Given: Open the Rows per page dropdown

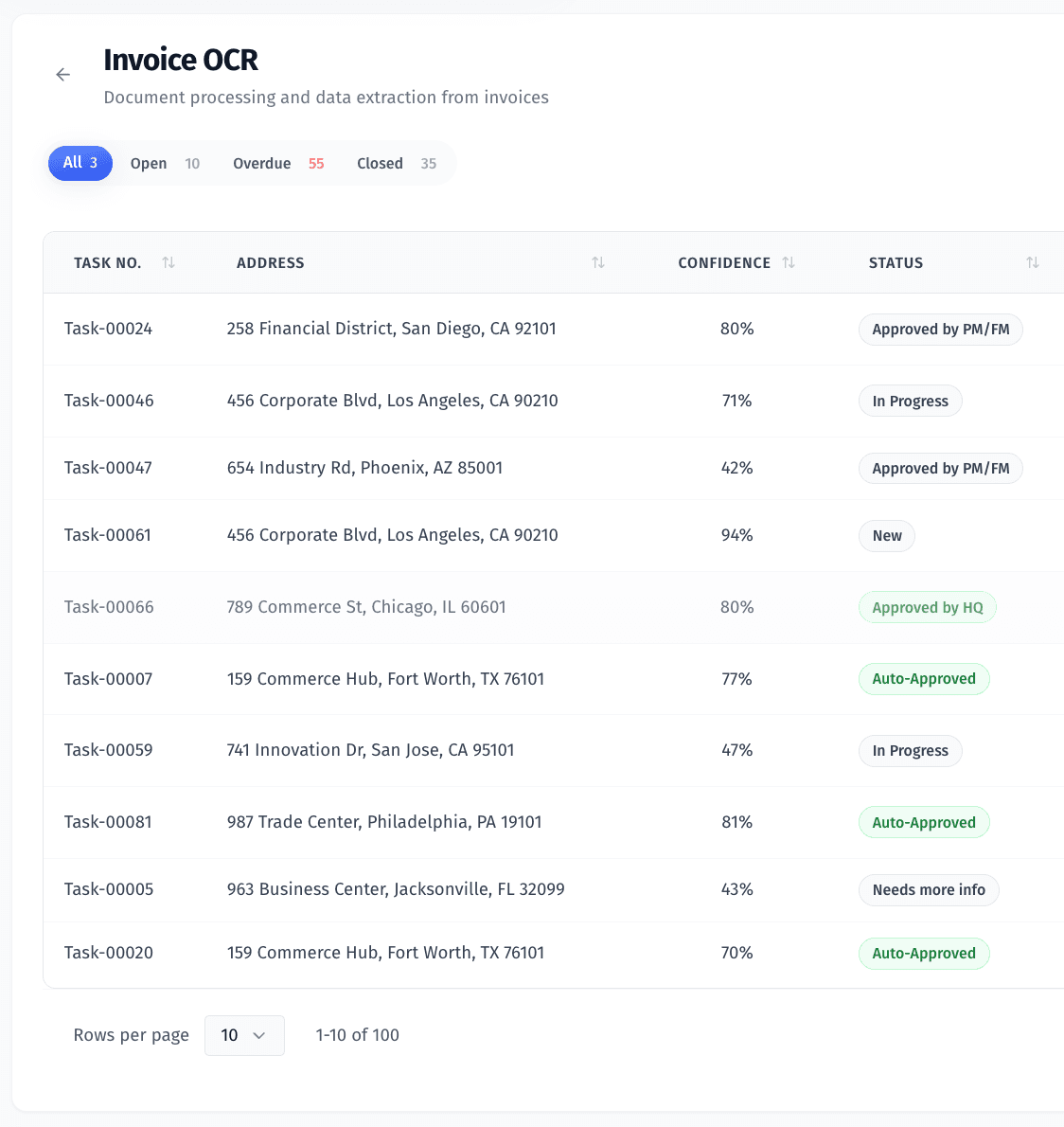Looking at the screenshot, I should tap(244, 1035).
